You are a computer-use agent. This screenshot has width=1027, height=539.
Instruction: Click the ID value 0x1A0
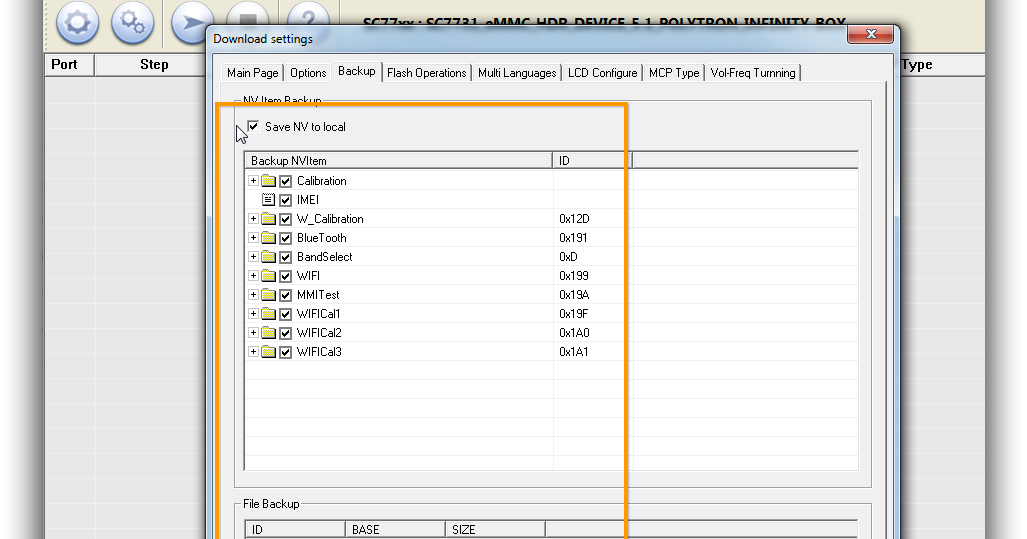(574, 333)
